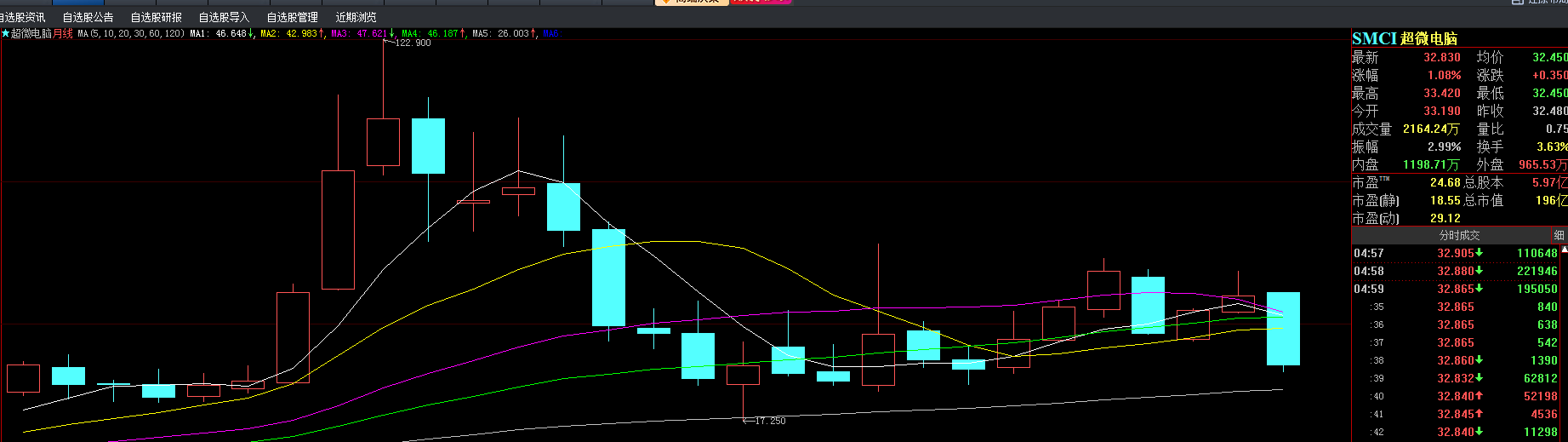Click the 今开 value 33.190

point(1442,111)
